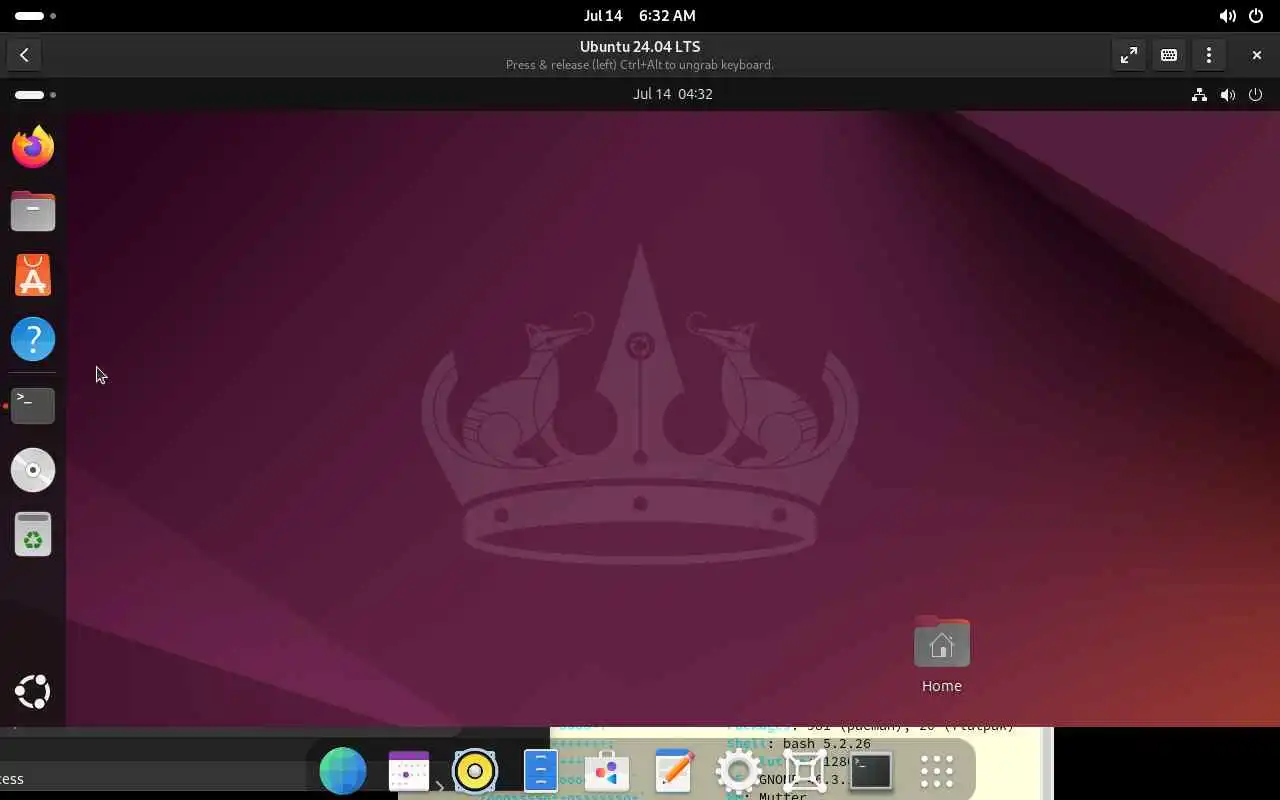The height and width of the screenshot is (800, 1280).
Task: Open the Help icon in Ubuntu dock
Action: pos(33,339)
